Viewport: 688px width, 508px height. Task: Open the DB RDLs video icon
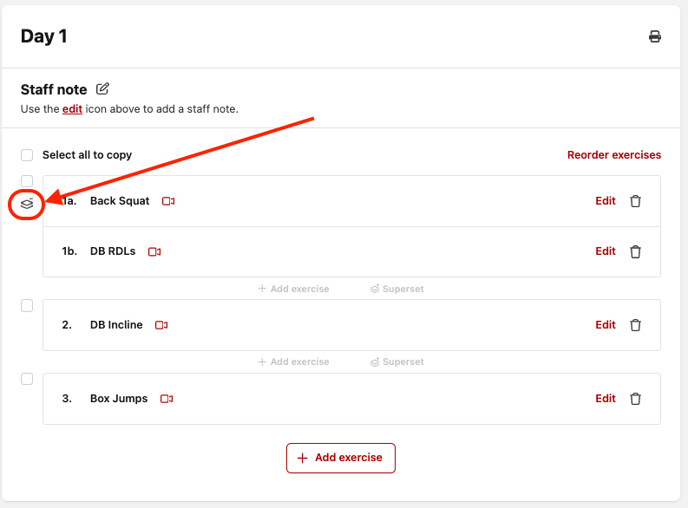(x=155, y=252)
